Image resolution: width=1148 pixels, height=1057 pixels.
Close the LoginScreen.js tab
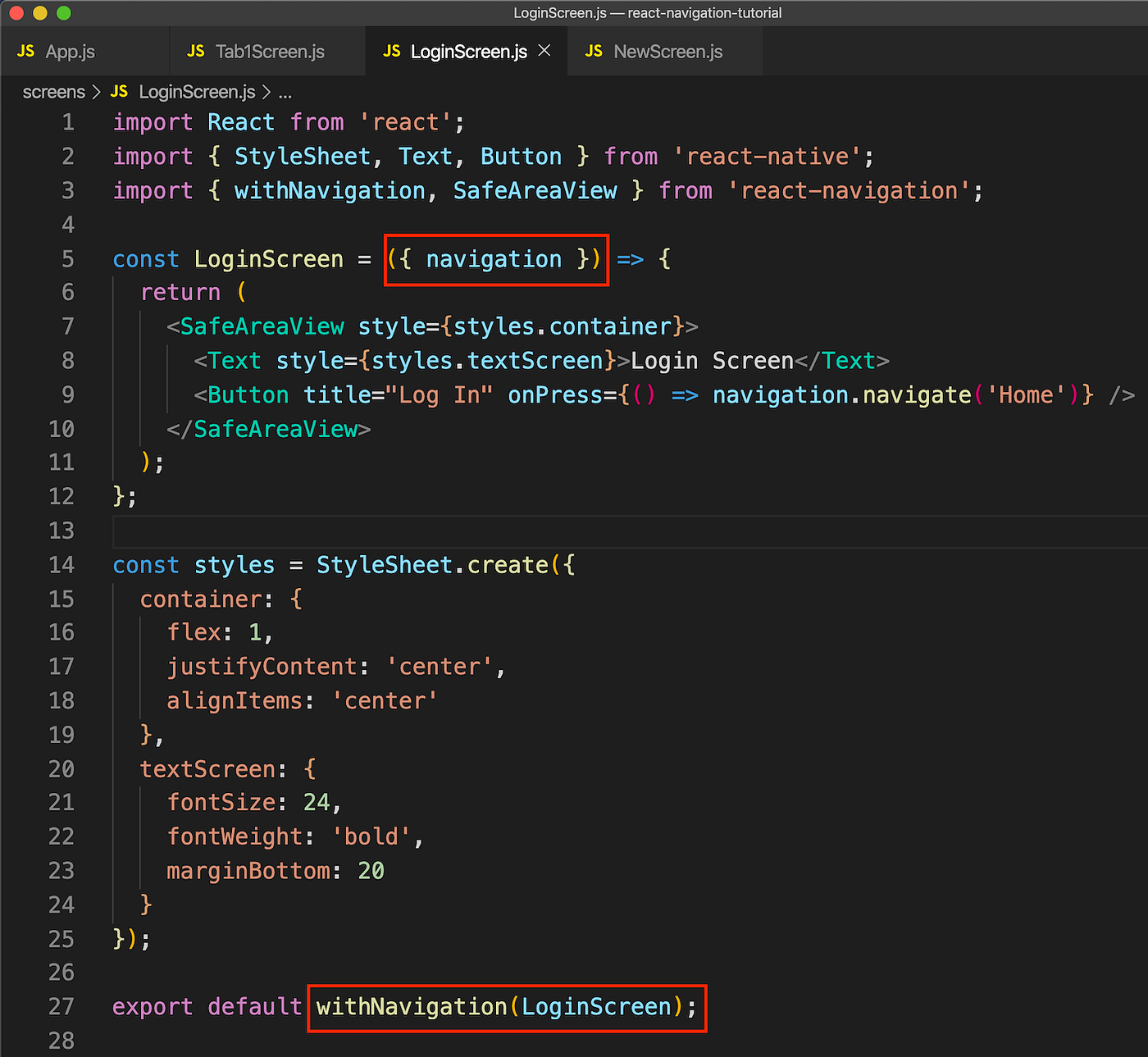coord(544,50)
